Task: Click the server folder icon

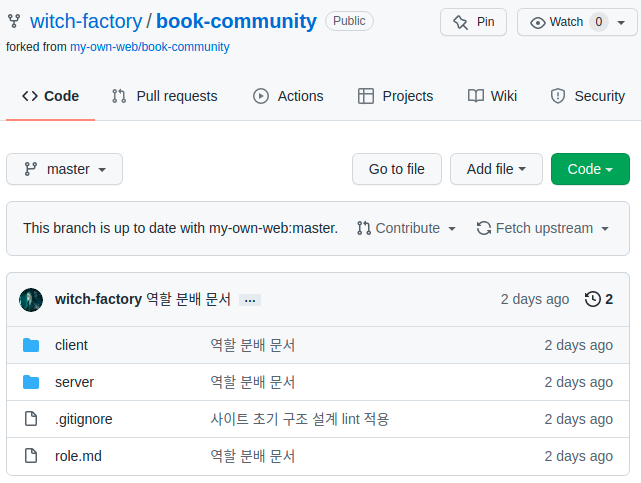Action: tap(31, 382)
